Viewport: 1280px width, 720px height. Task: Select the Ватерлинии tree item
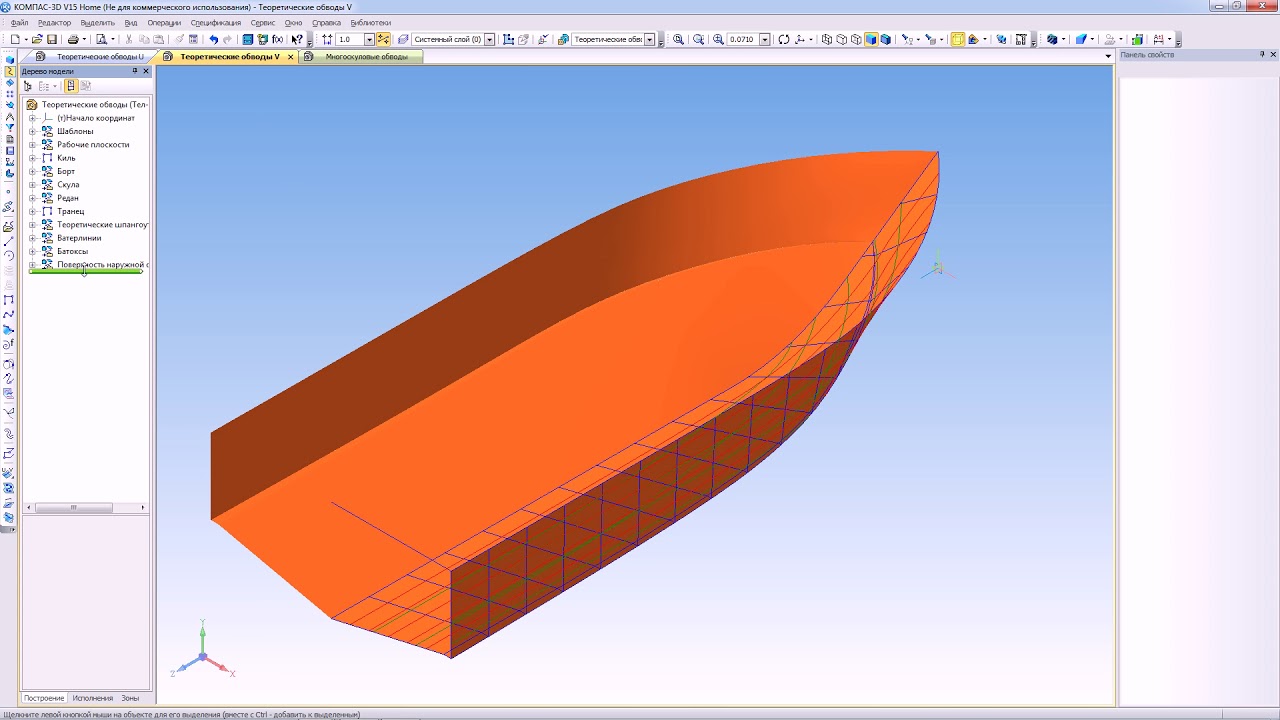coord(79,238)
